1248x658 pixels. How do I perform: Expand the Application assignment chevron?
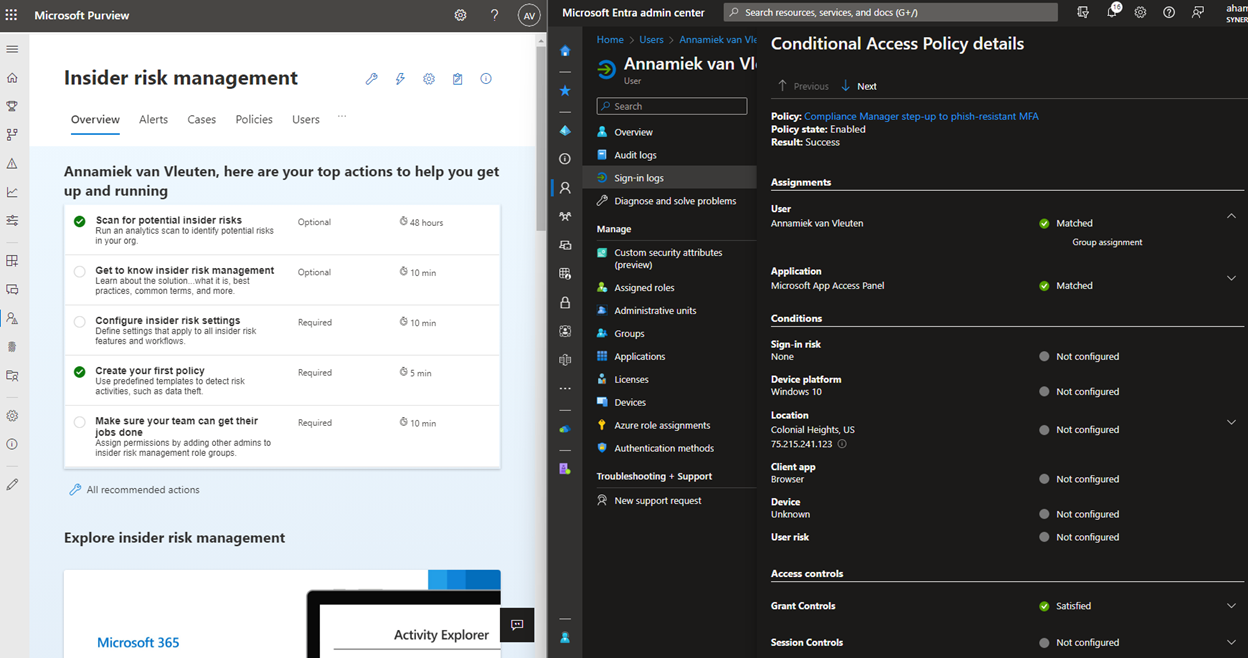point(1231,278)
